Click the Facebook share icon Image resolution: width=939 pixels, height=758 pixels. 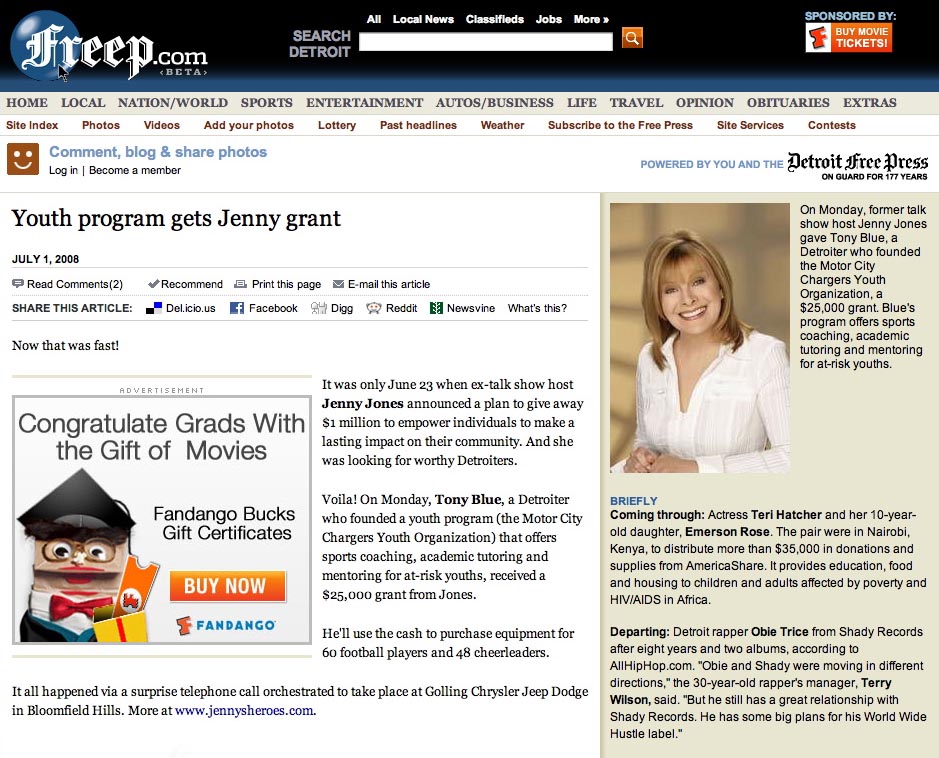click(237, 308)
